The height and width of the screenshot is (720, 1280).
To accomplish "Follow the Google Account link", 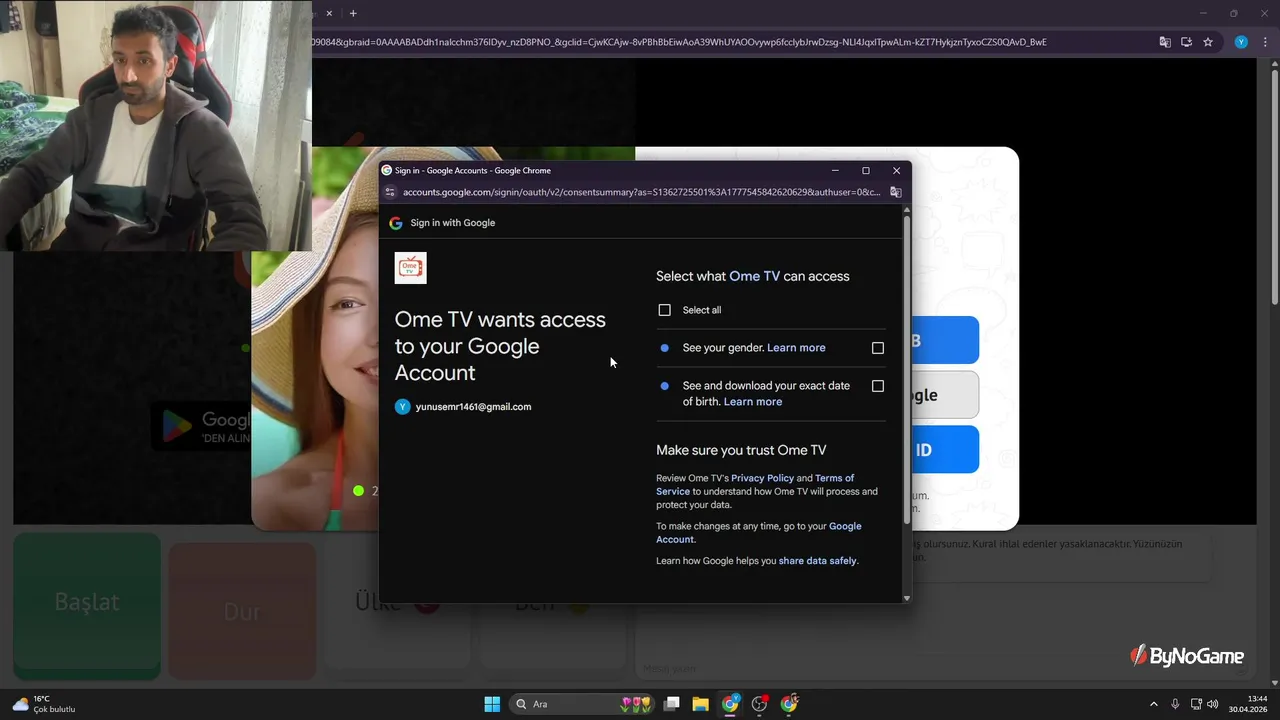I will [758, 533].
